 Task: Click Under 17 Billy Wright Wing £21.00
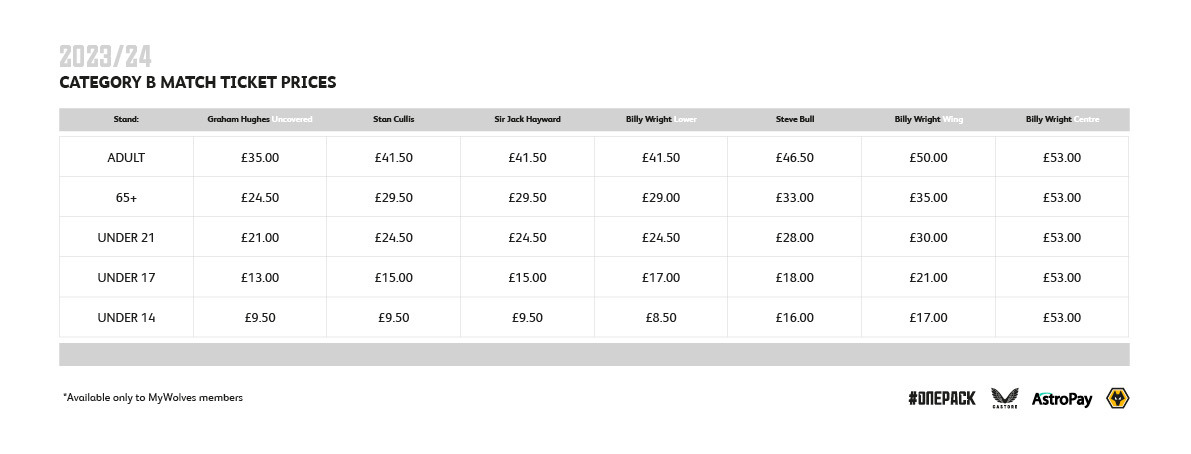928,278
